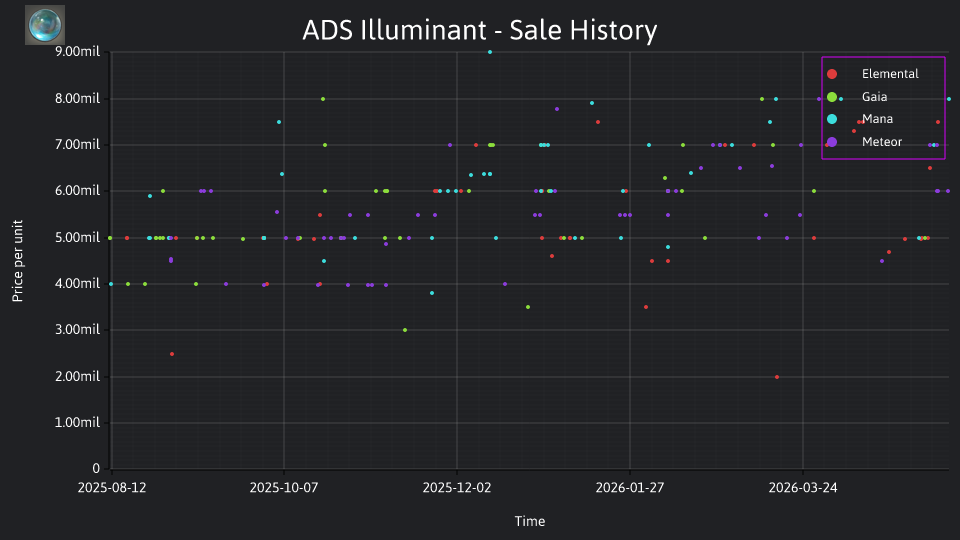
Task: Click the 2026-03-24 x-axis date label
Action: pyautogui.click(x=803, y=488)
